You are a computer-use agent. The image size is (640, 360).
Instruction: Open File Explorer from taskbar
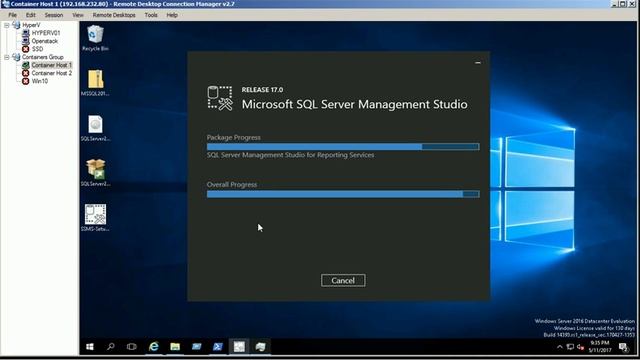(x=175, y=347)
